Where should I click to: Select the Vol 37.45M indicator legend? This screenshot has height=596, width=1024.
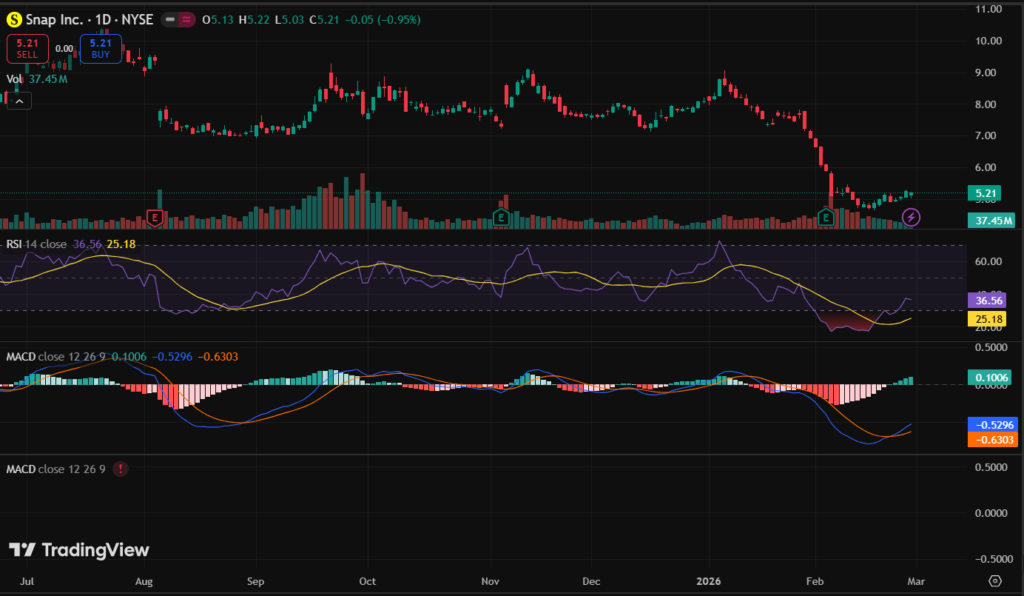click(x=37, y=79)
